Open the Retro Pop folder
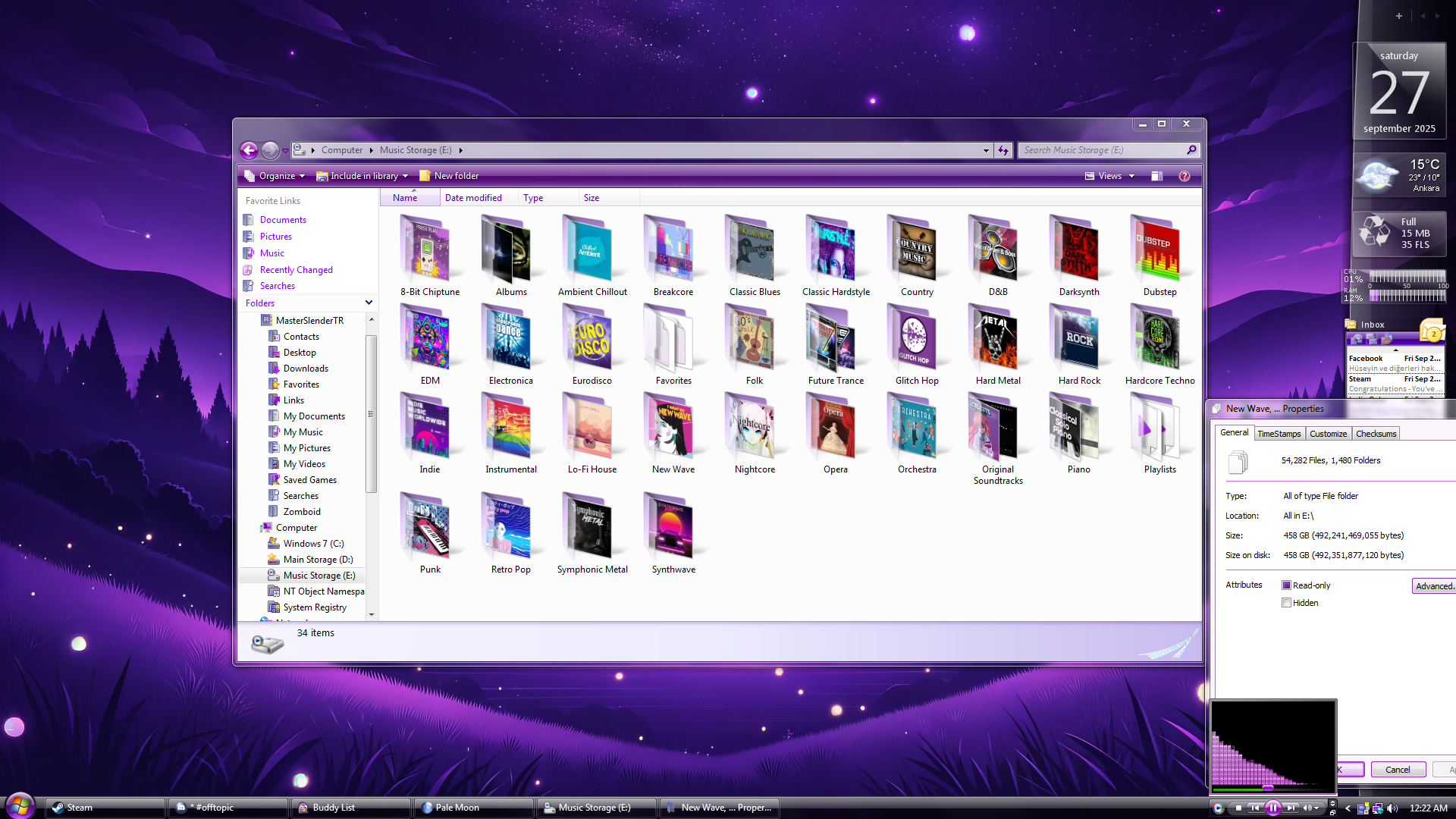 point(511,534)
